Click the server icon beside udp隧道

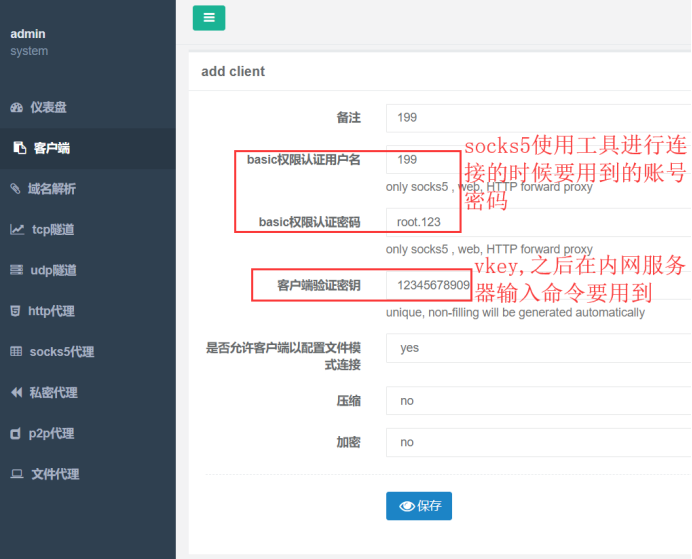(16, 270)
